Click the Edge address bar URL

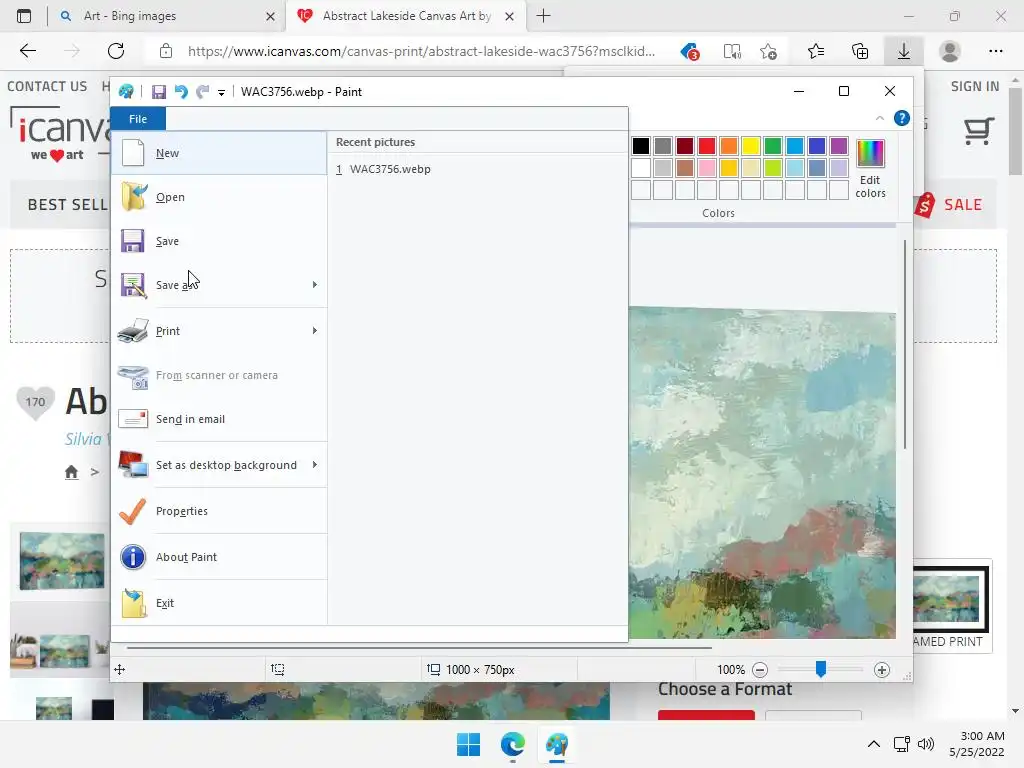point(421,51)
